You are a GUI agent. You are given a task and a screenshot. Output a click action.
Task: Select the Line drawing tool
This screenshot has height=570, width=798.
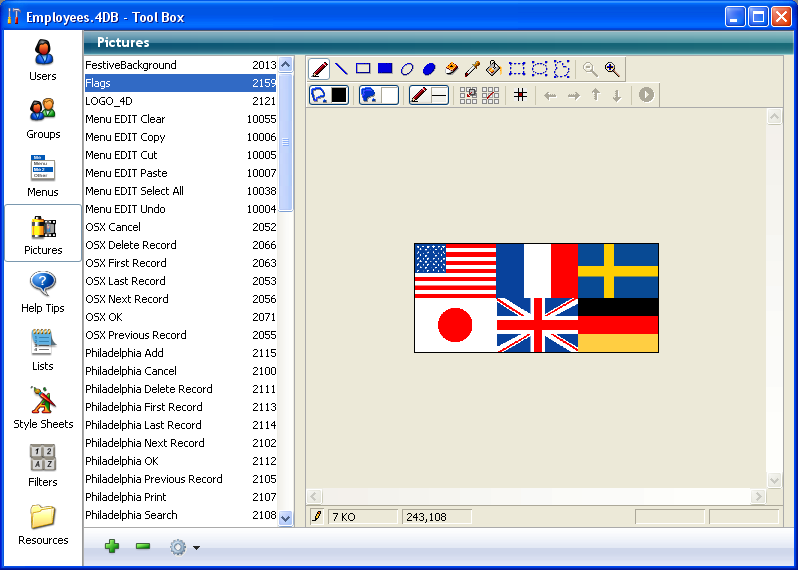point(341,69)
